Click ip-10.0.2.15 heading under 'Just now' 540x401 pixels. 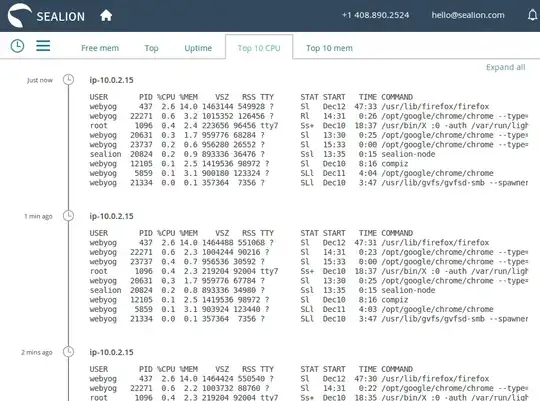tap(111, 80)
